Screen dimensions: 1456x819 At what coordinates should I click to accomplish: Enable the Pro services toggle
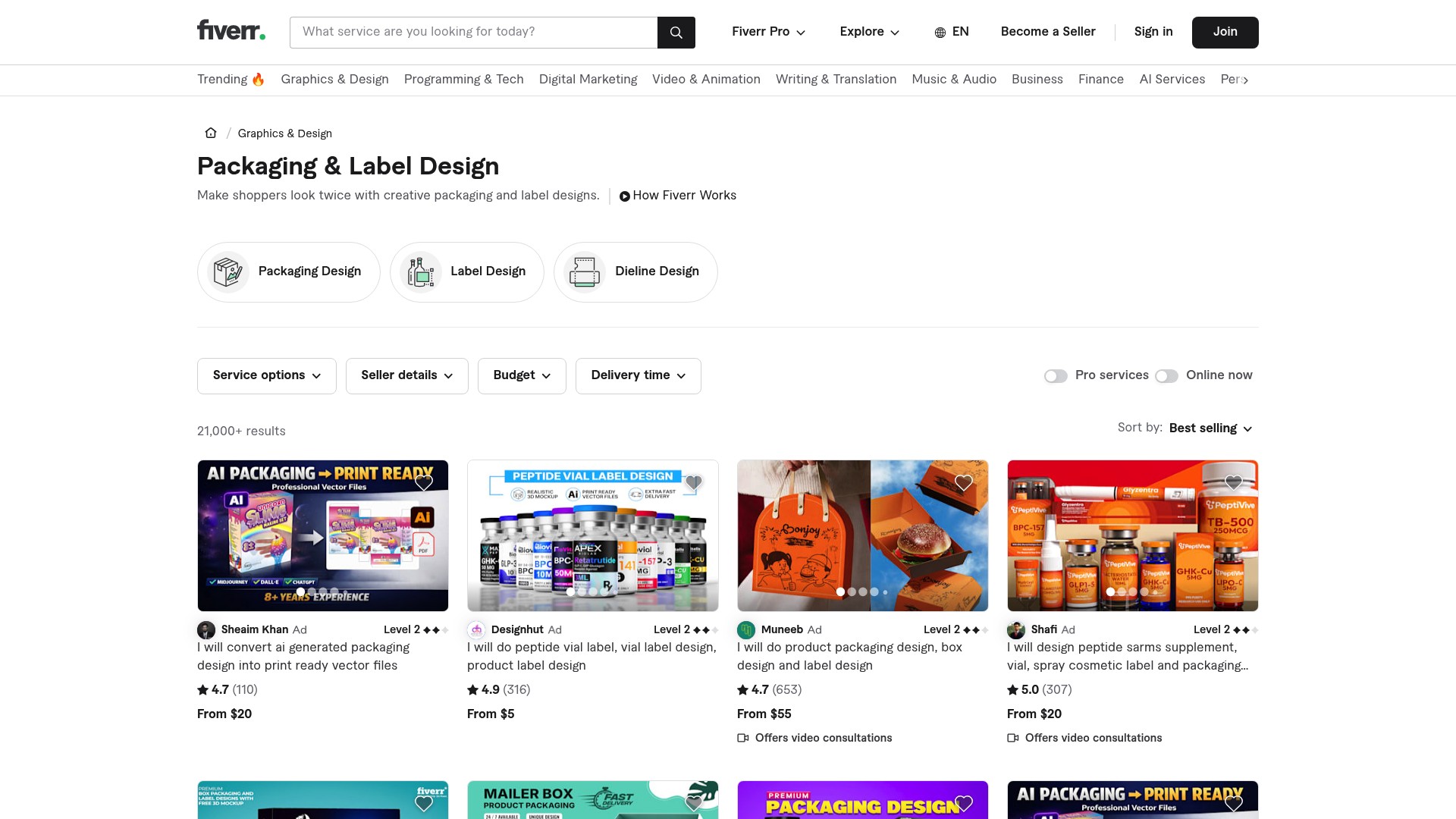click(x=1056, y=376)
